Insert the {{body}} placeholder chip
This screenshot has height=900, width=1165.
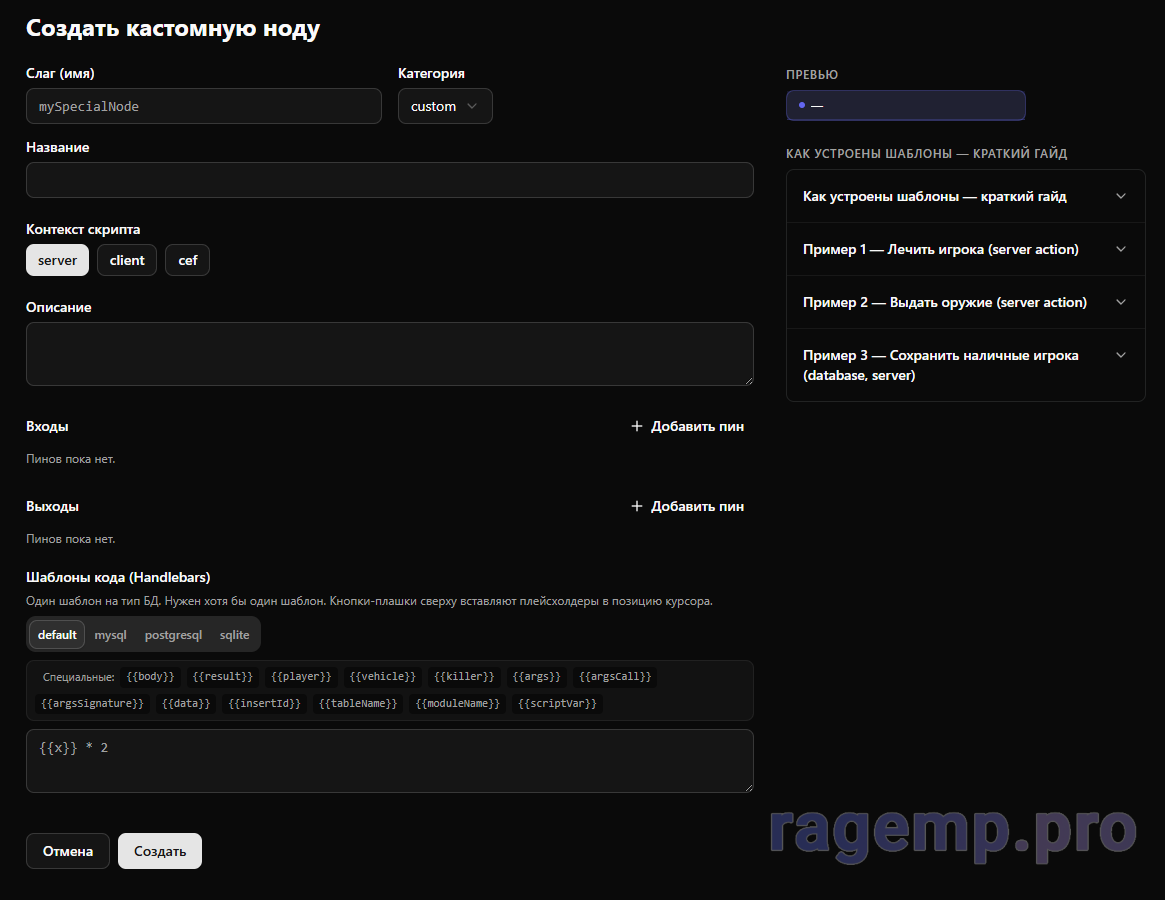click(x=151, y=677)
